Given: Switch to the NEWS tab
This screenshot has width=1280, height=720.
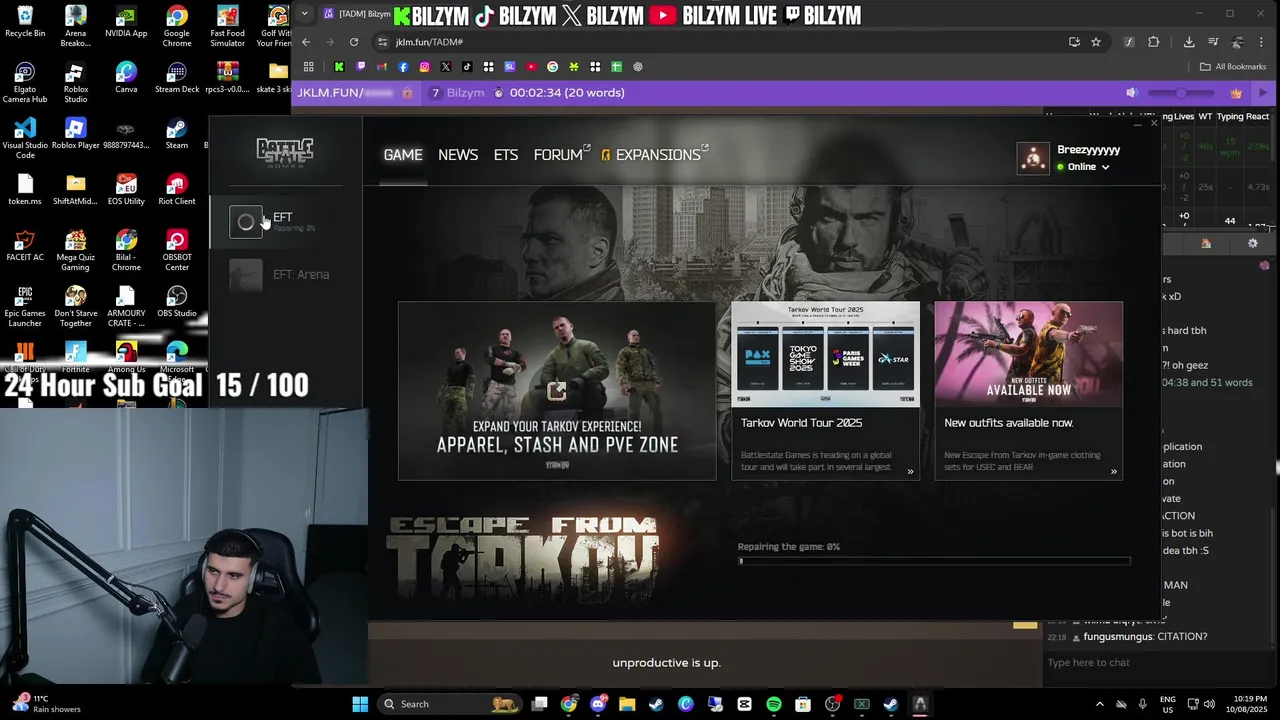Looking at the screenshot, I should [458, 155].
